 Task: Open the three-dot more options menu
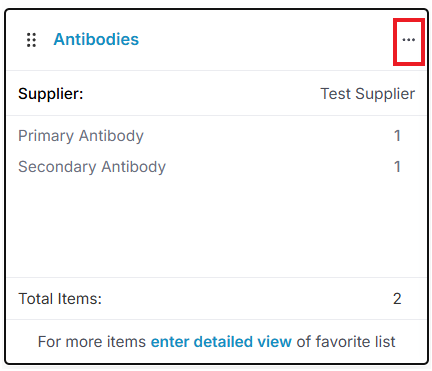point(408,40)
